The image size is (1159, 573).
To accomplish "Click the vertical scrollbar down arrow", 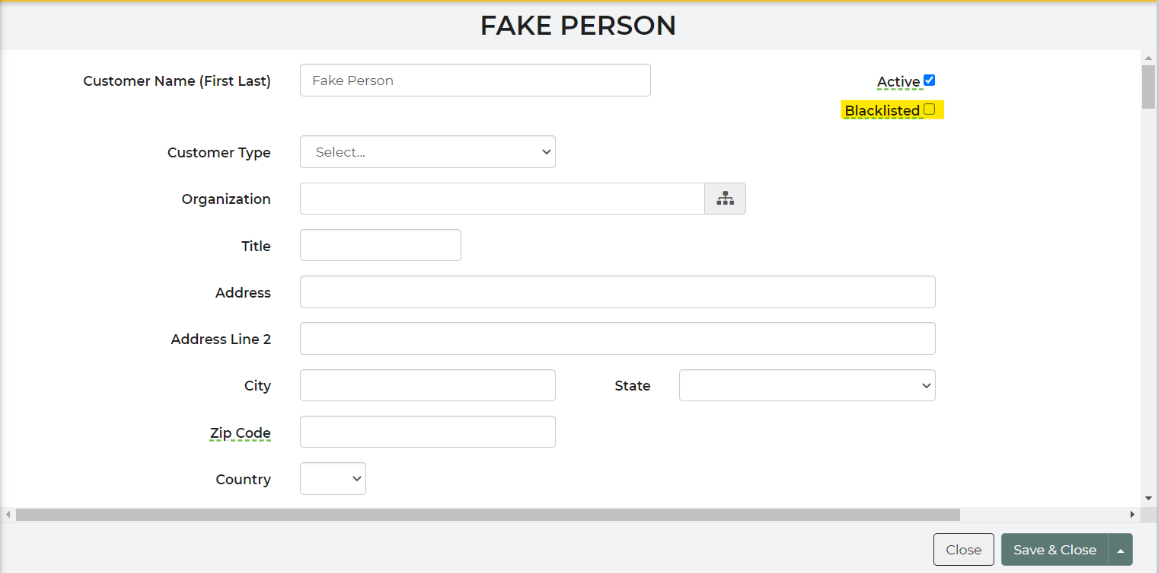I will coord(1148,498).
